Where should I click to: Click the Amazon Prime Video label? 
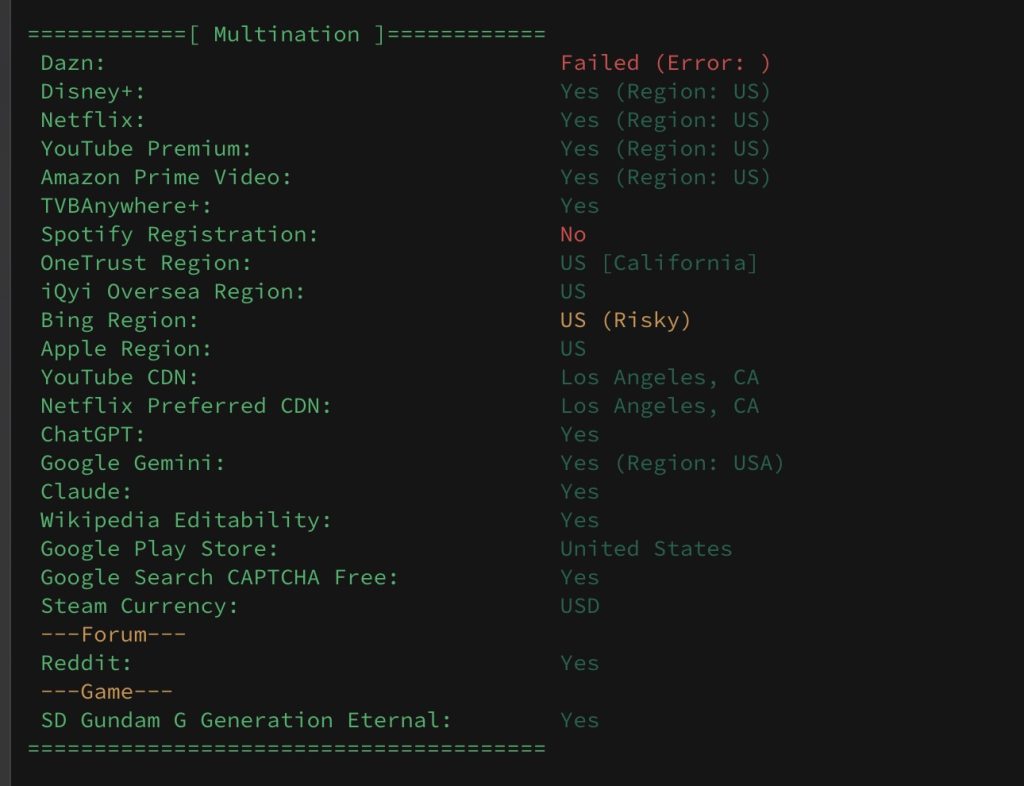[x=166, y=178]
